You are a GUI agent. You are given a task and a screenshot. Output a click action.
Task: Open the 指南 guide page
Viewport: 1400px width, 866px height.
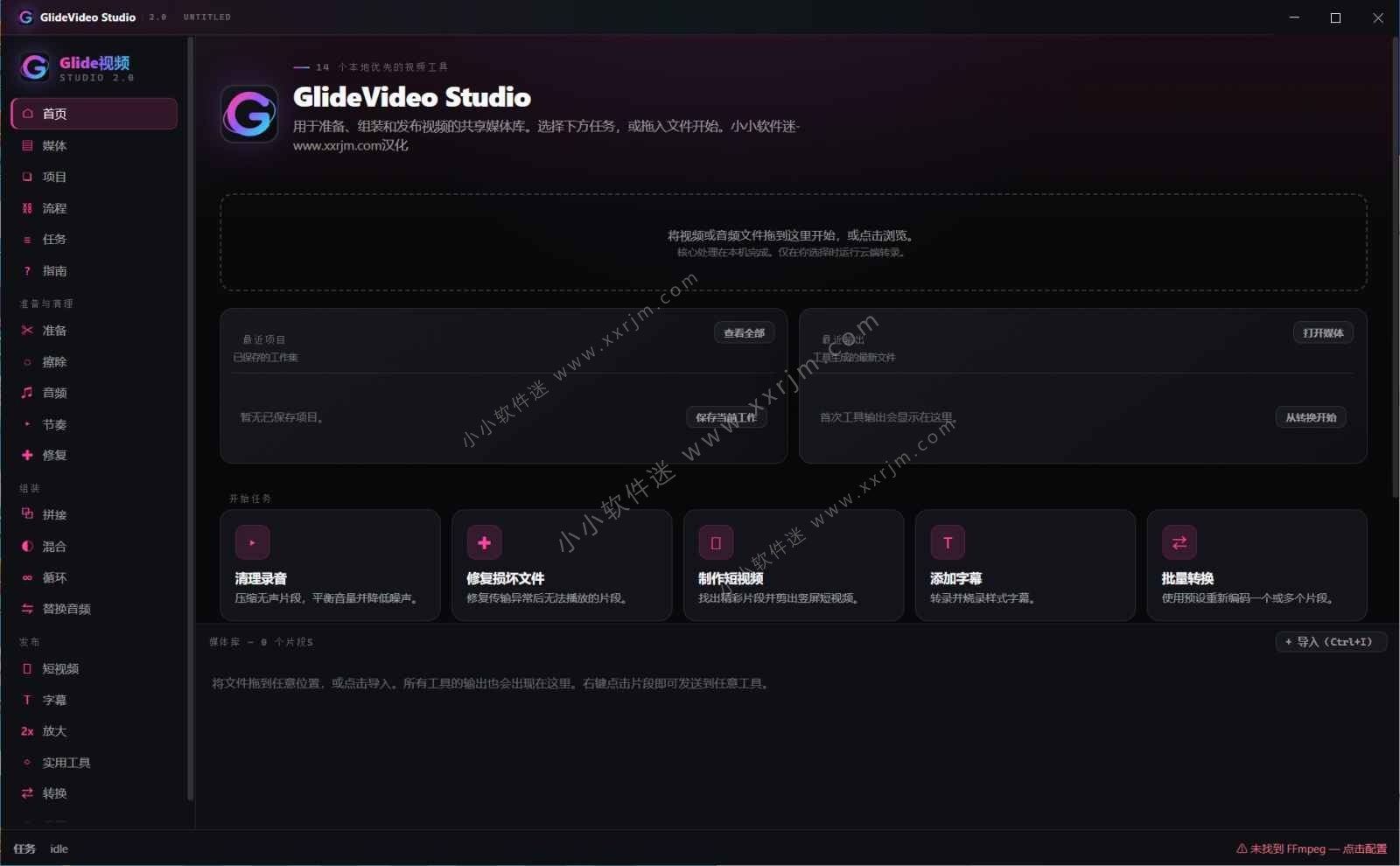pos(94,270)
